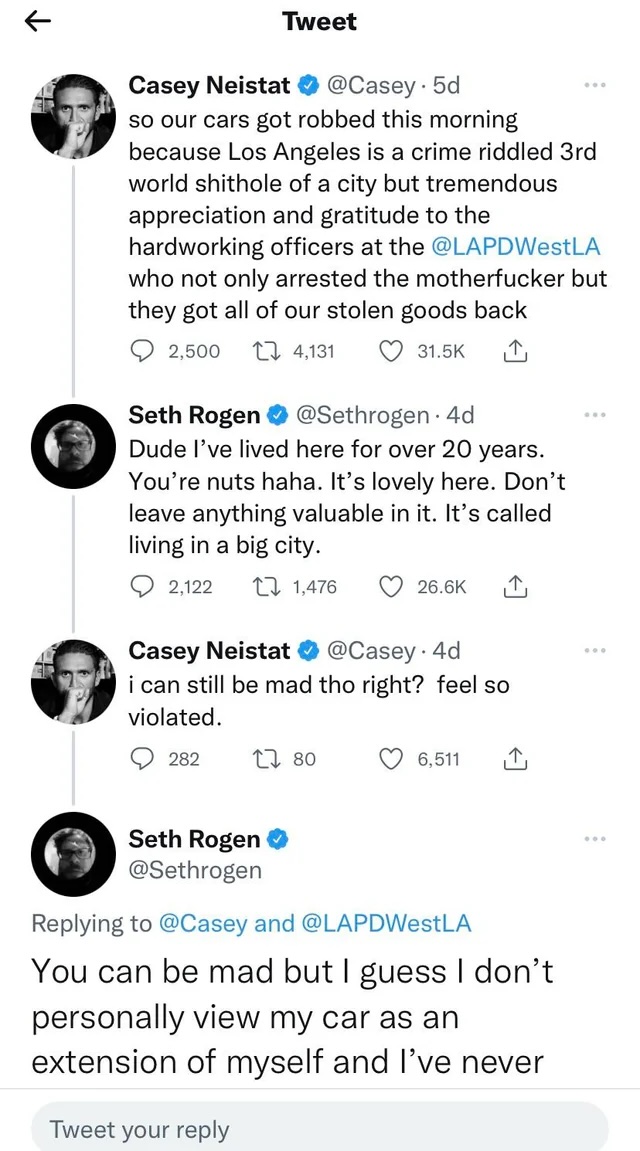Open Seth Rogen's name on main tweet
The image size is (640, 1151).
[194, 839]
